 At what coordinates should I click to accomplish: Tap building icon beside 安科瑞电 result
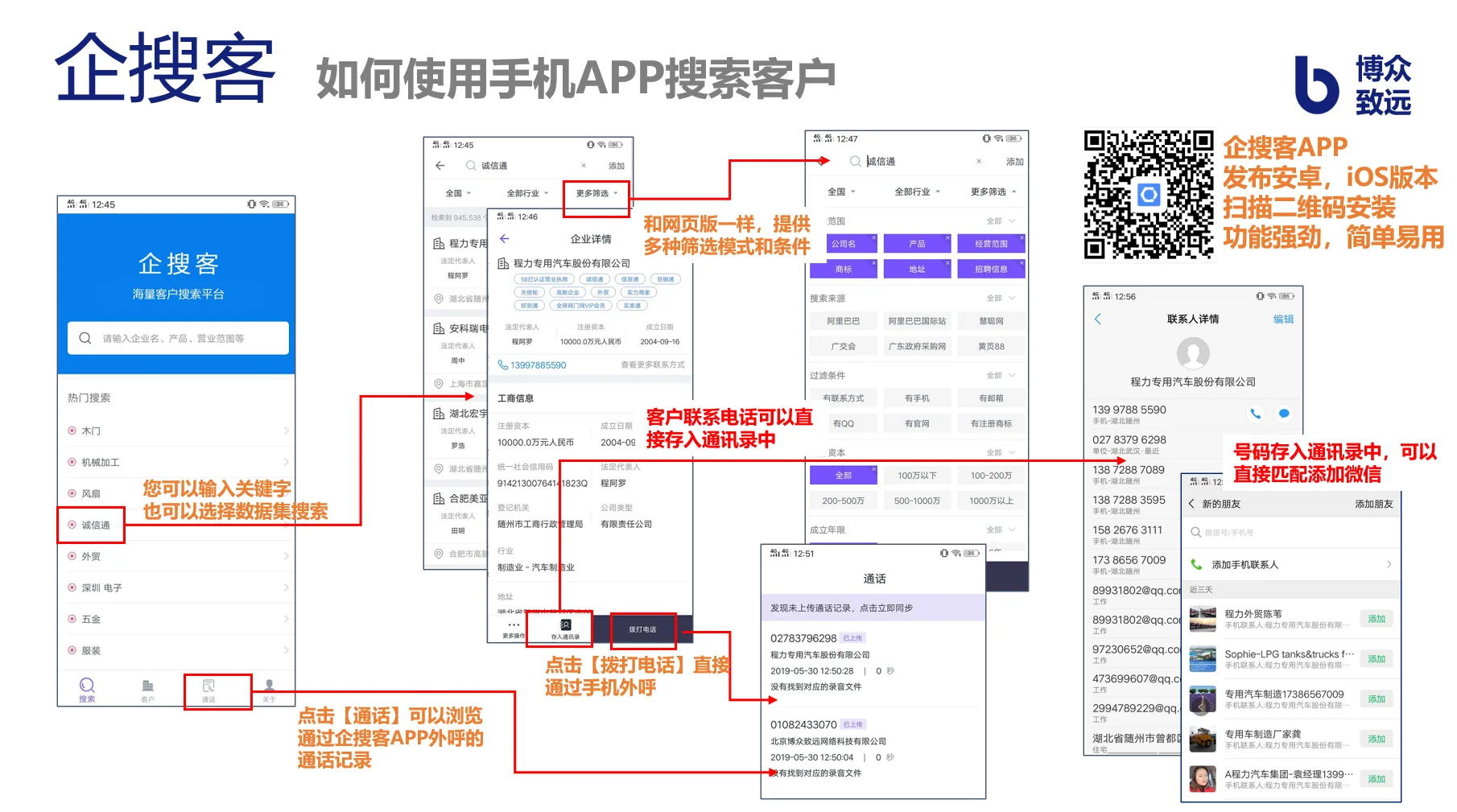[x=439, y=328]
